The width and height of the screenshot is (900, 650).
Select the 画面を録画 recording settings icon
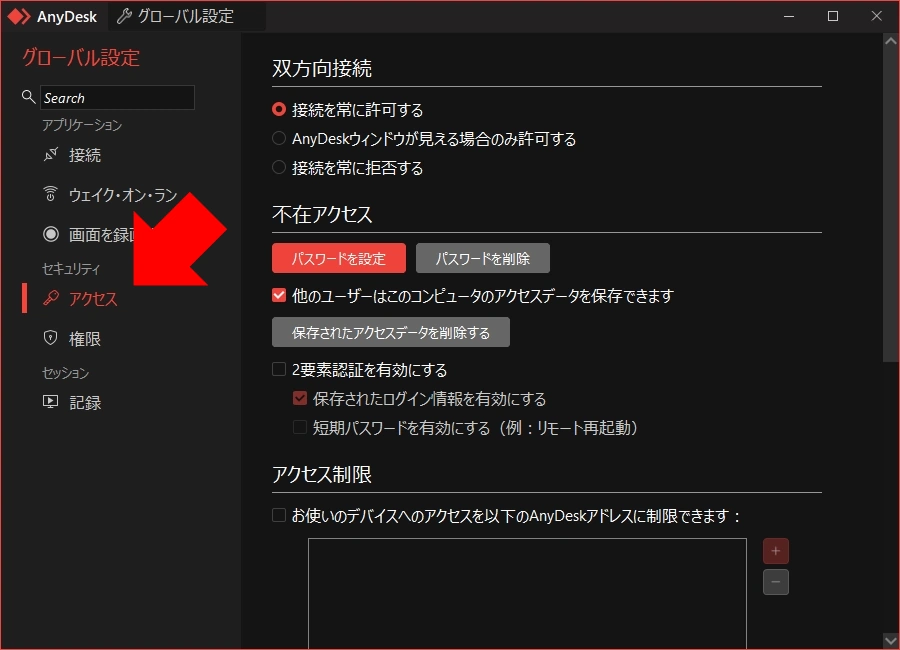50,234
